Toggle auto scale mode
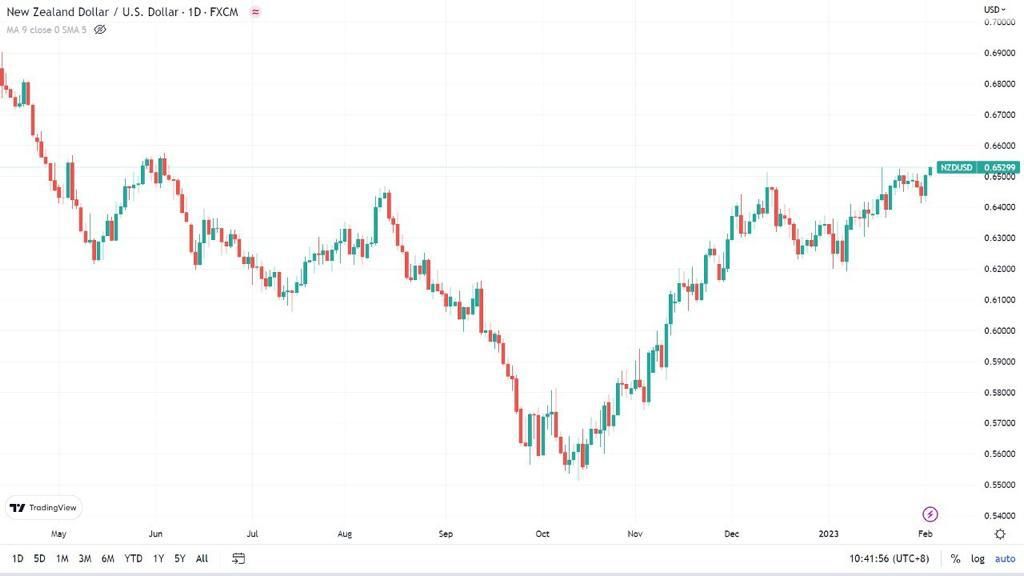 click(1005, 558)
